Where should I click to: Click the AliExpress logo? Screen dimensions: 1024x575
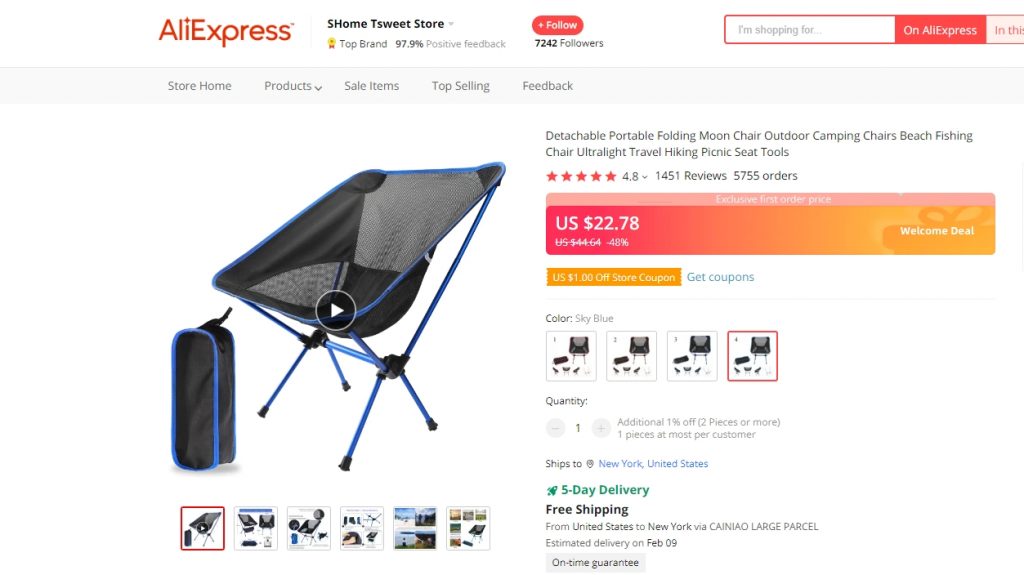click(226, 31)
